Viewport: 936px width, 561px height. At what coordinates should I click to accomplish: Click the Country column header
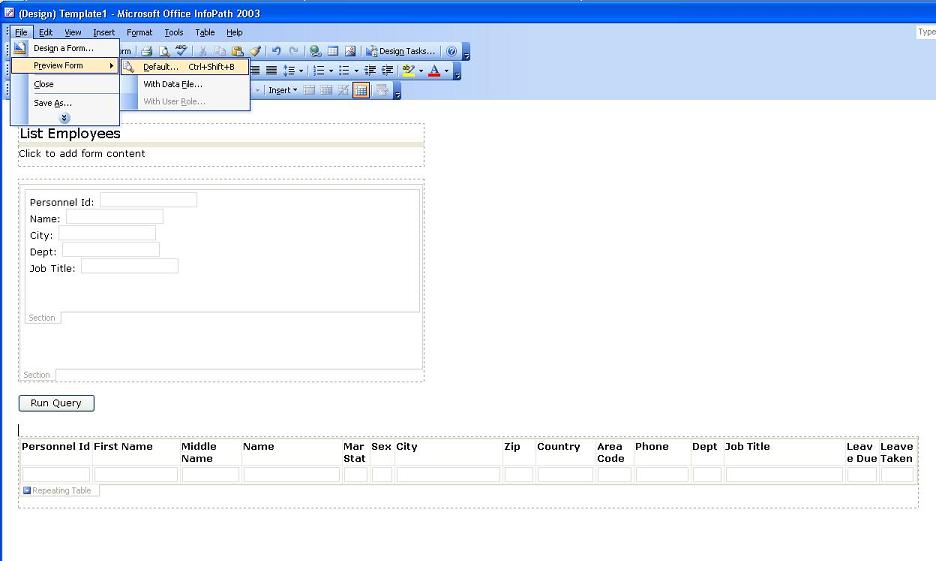point(558,446)
